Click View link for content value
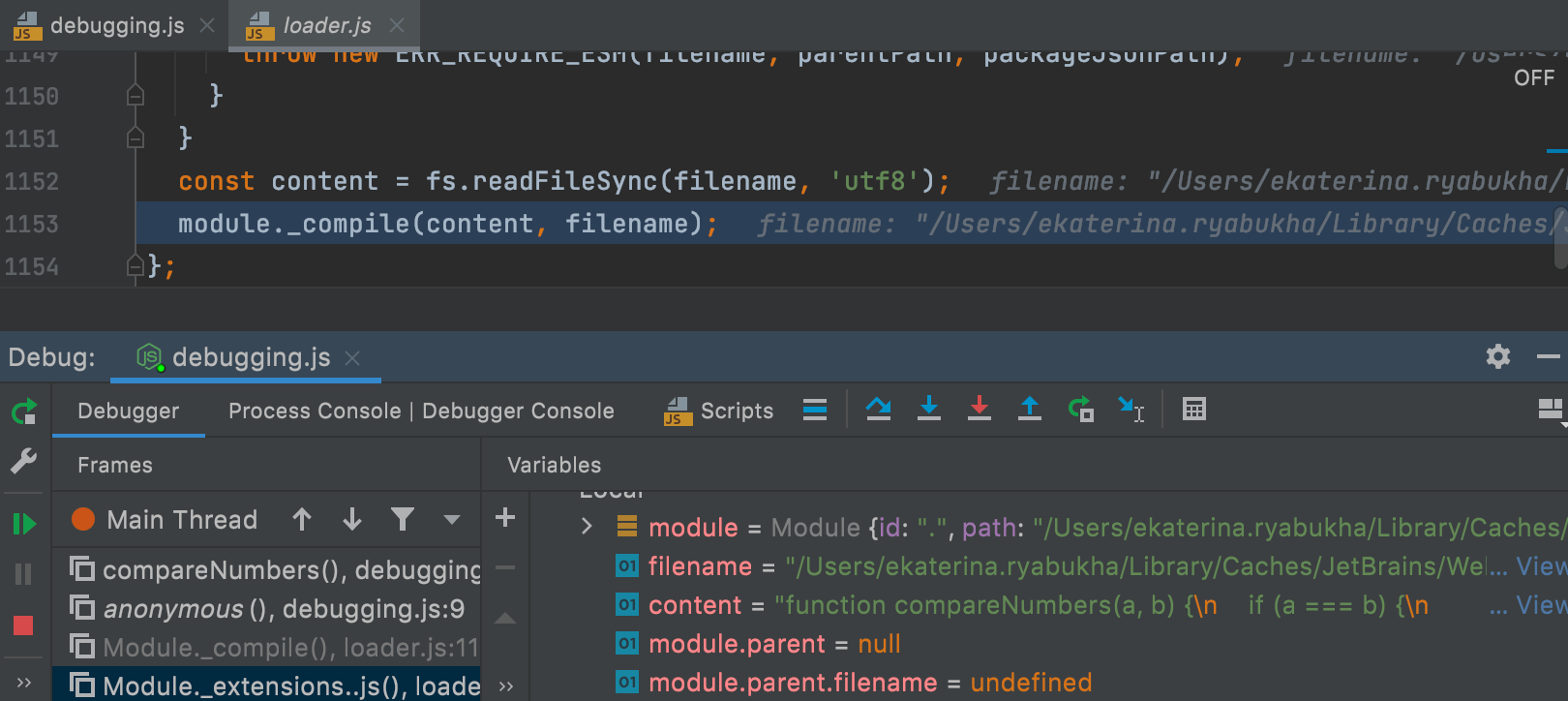The height and width of the screenshot is (701, 1568). click(1540, 604)
